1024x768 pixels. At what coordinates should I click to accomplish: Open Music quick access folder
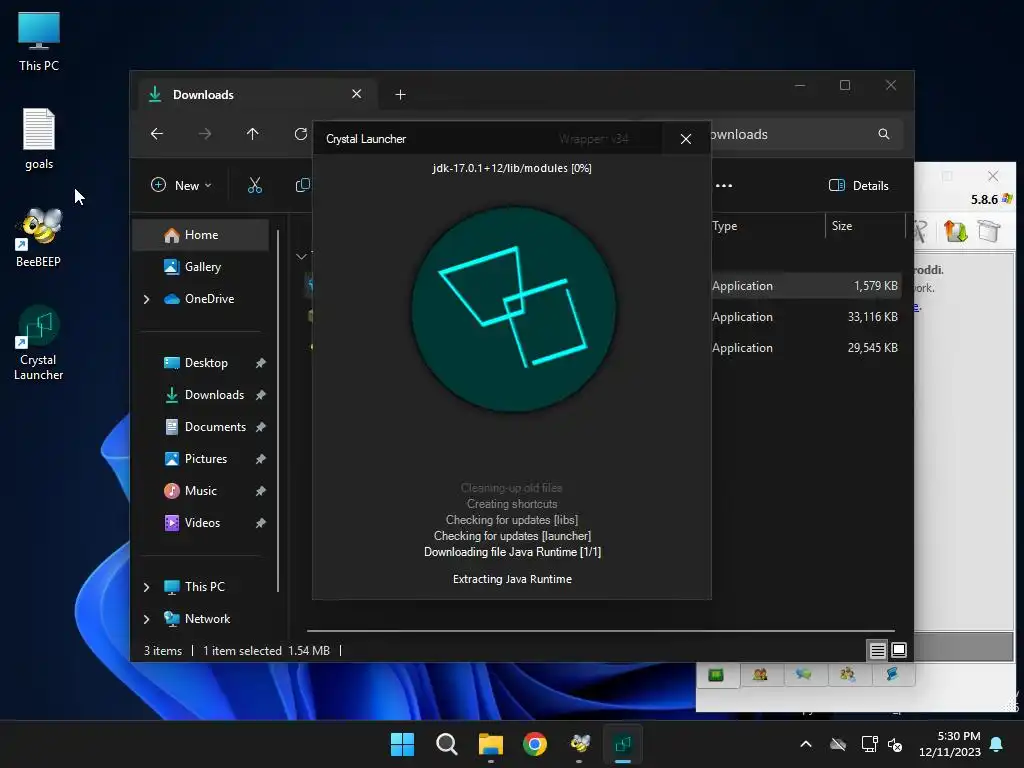201,491
